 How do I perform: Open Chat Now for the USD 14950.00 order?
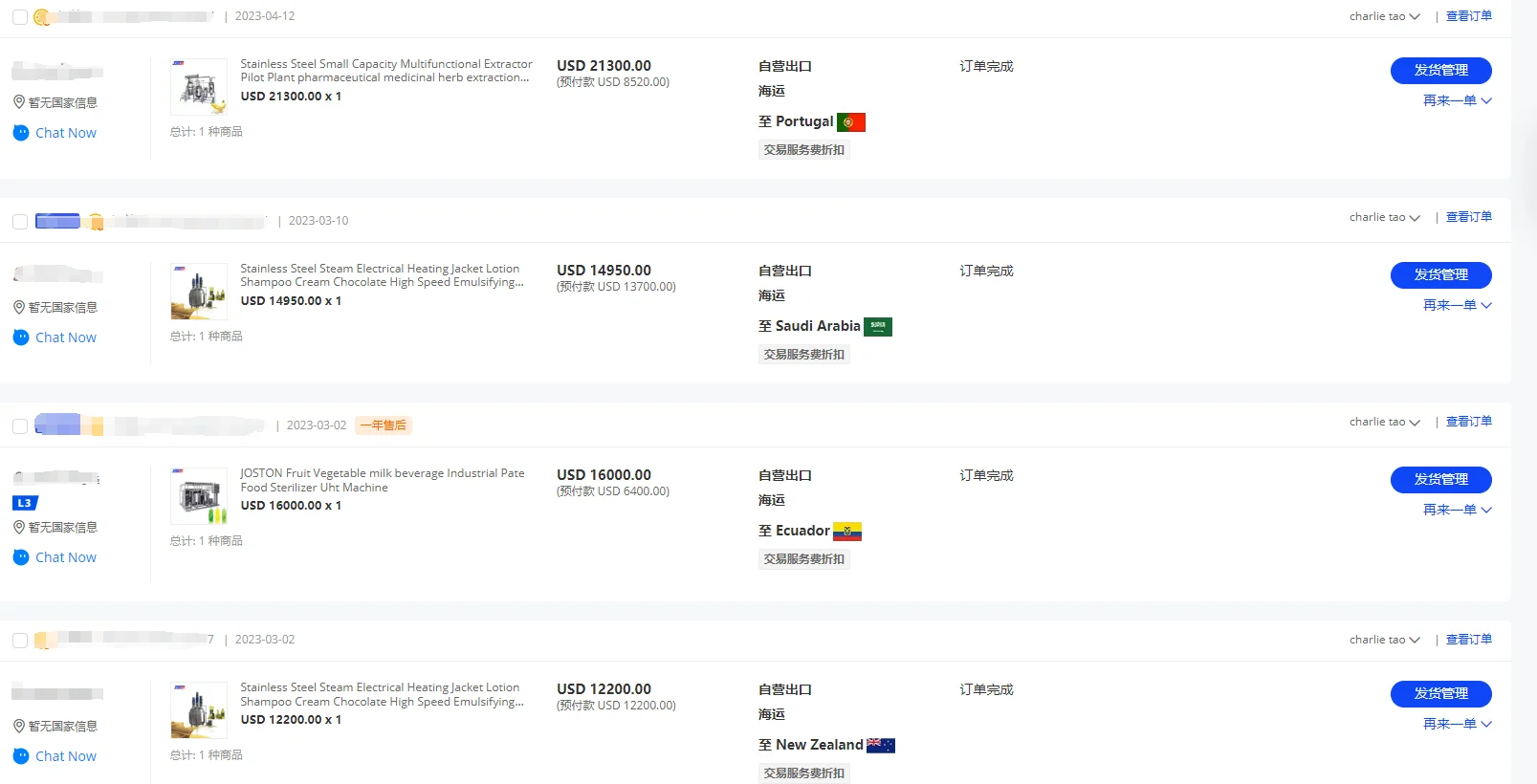66,338
